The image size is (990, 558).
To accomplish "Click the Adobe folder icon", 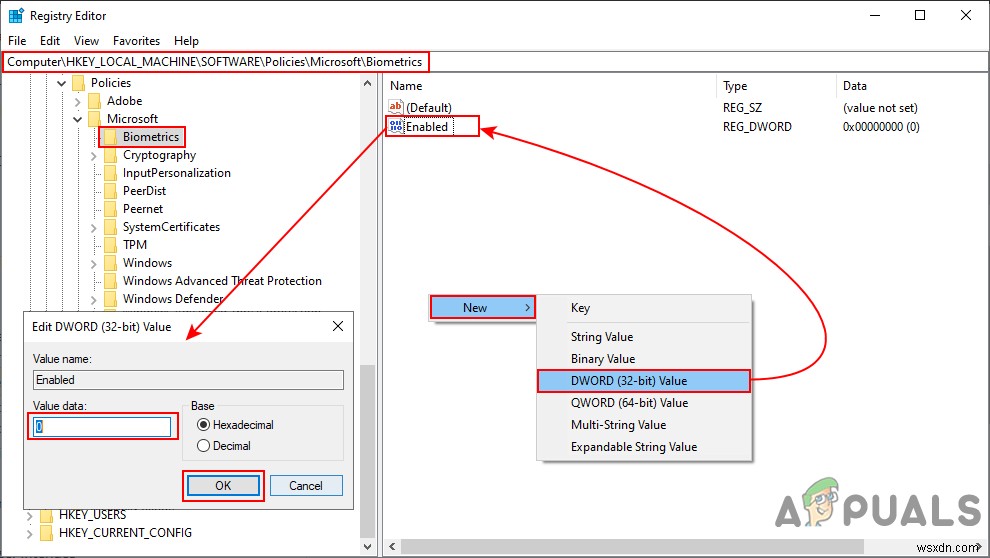I will [95, 101].
